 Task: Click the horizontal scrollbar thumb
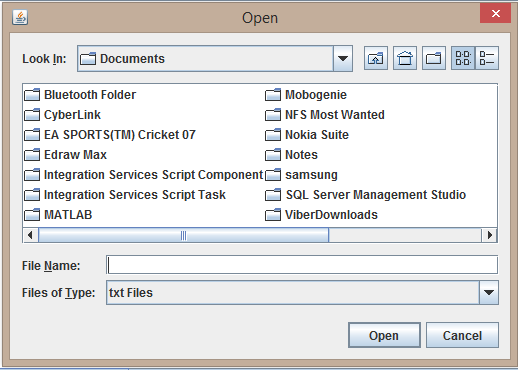coord(183,235)
